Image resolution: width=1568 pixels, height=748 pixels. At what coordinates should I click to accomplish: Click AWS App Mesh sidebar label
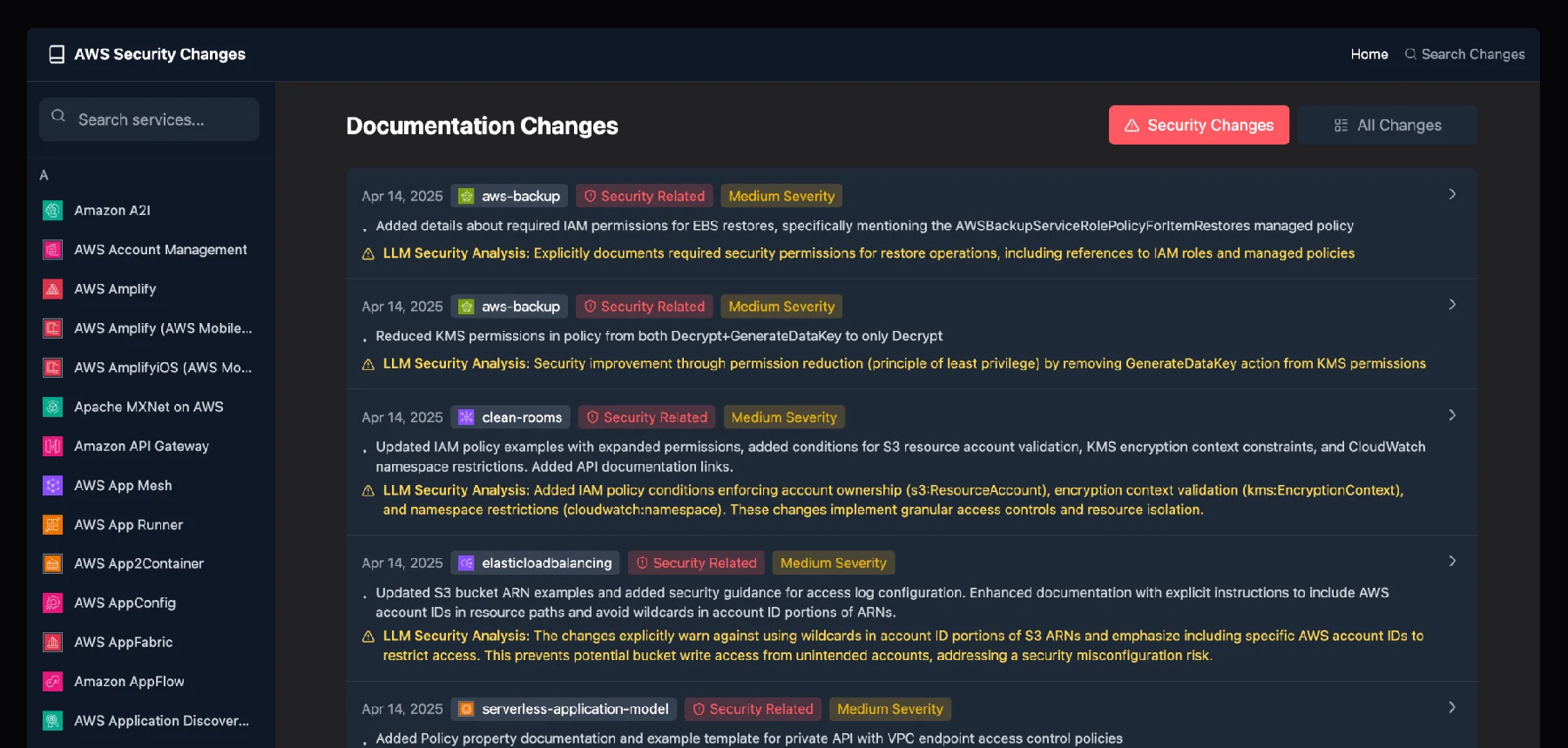click(x=123, y=485)
